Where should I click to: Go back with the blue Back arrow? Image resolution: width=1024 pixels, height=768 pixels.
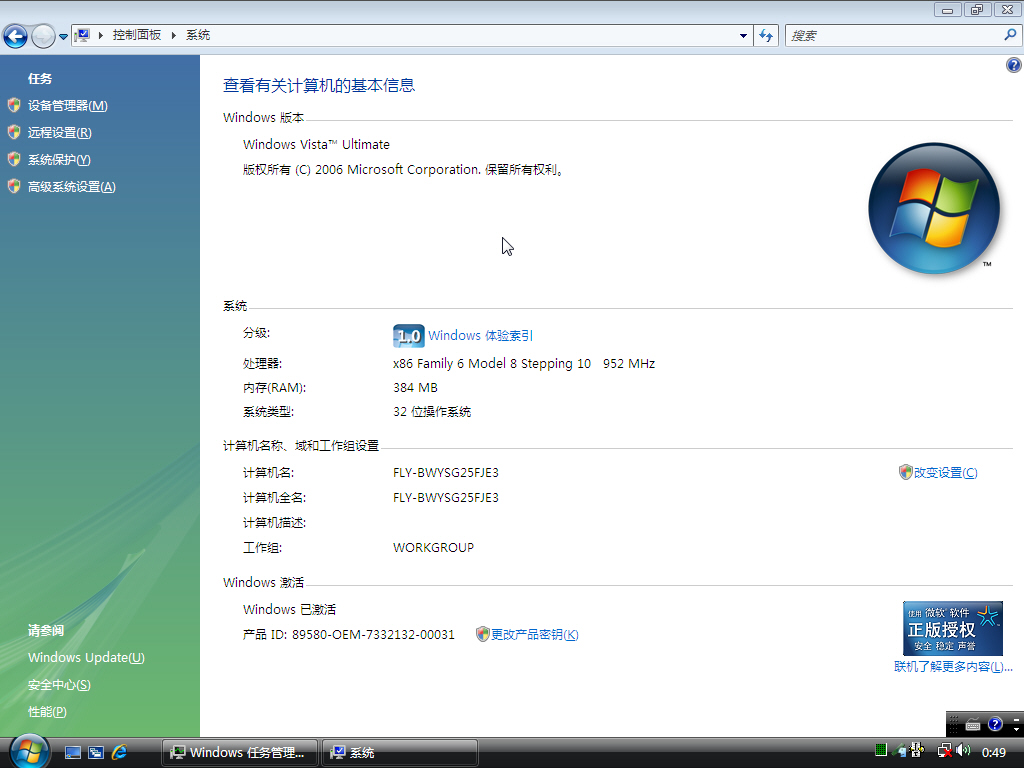tap(16, 36)
